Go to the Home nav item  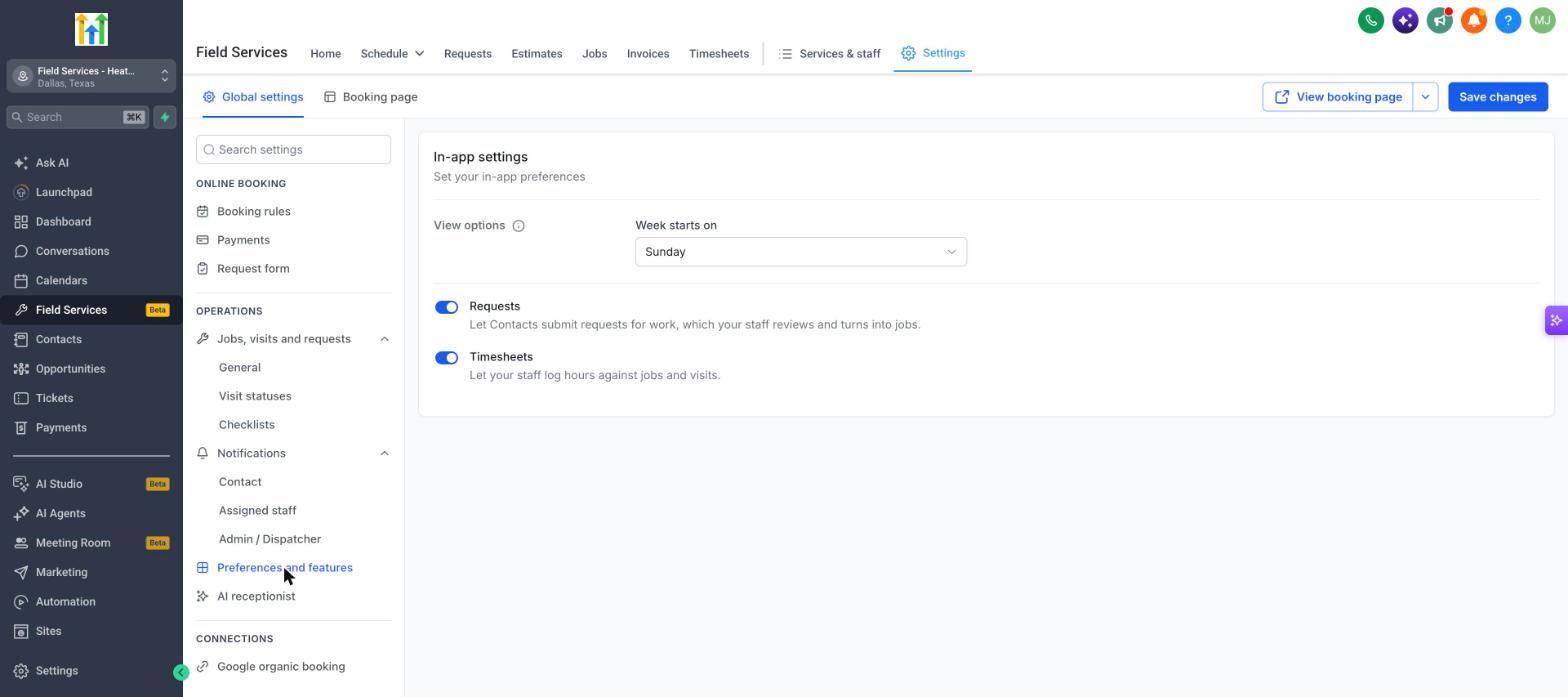325,54
